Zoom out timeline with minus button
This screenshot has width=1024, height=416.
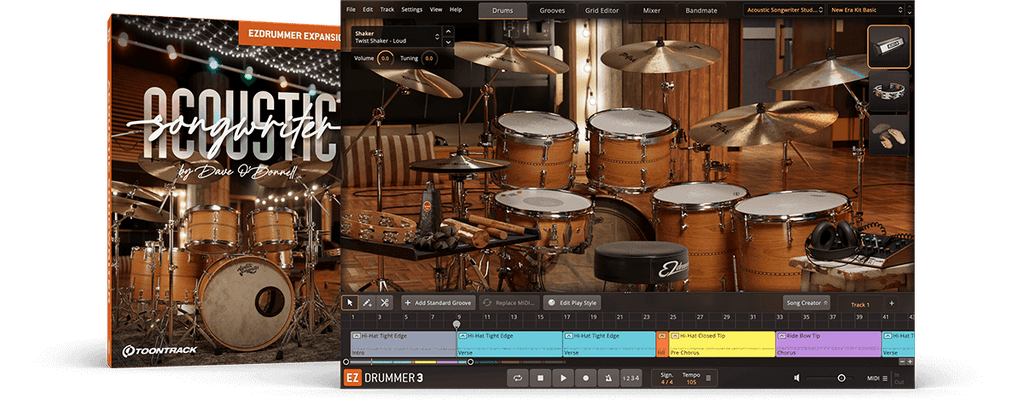[903, 362]
